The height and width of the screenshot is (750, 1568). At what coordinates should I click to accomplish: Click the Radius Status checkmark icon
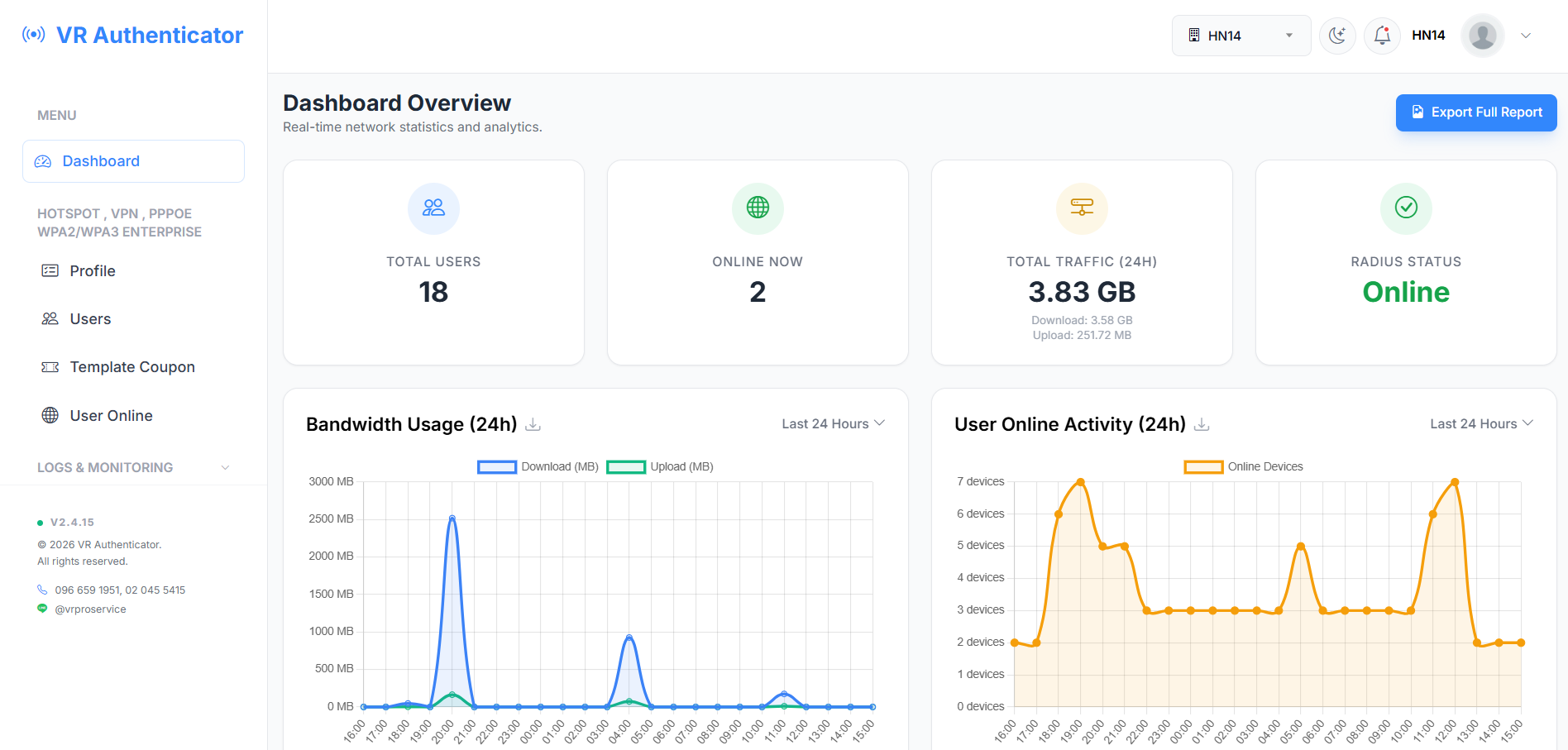[1406, 208]
